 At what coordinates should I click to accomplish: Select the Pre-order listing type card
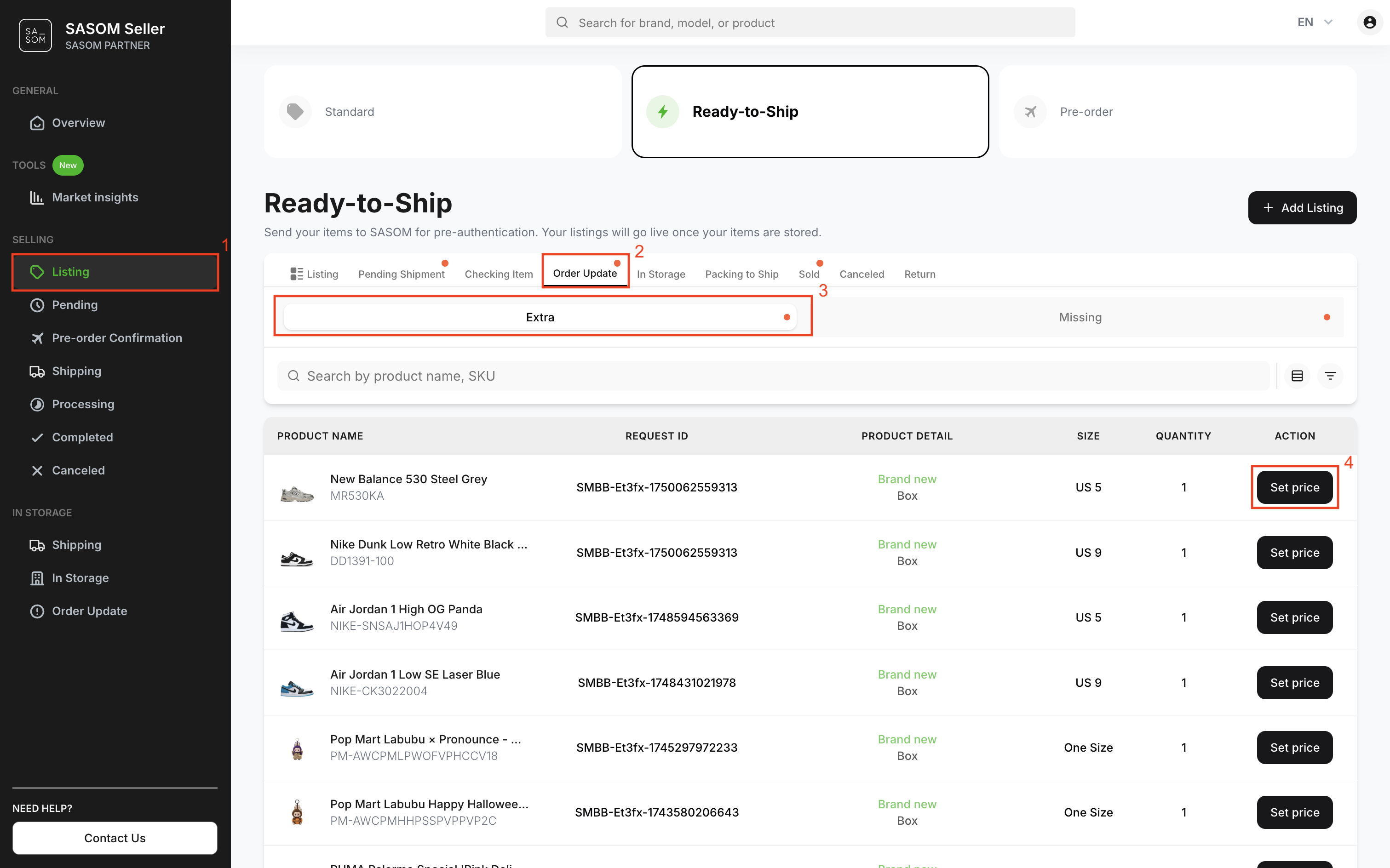(x=1177, y=111)
